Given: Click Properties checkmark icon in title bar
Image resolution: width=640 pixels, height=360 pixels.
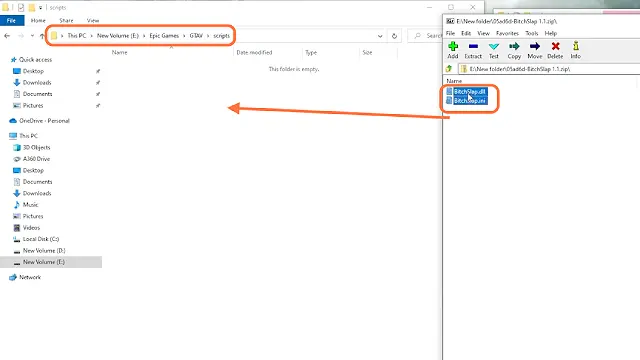Looking at the screenshot, I should pos(21,7).
